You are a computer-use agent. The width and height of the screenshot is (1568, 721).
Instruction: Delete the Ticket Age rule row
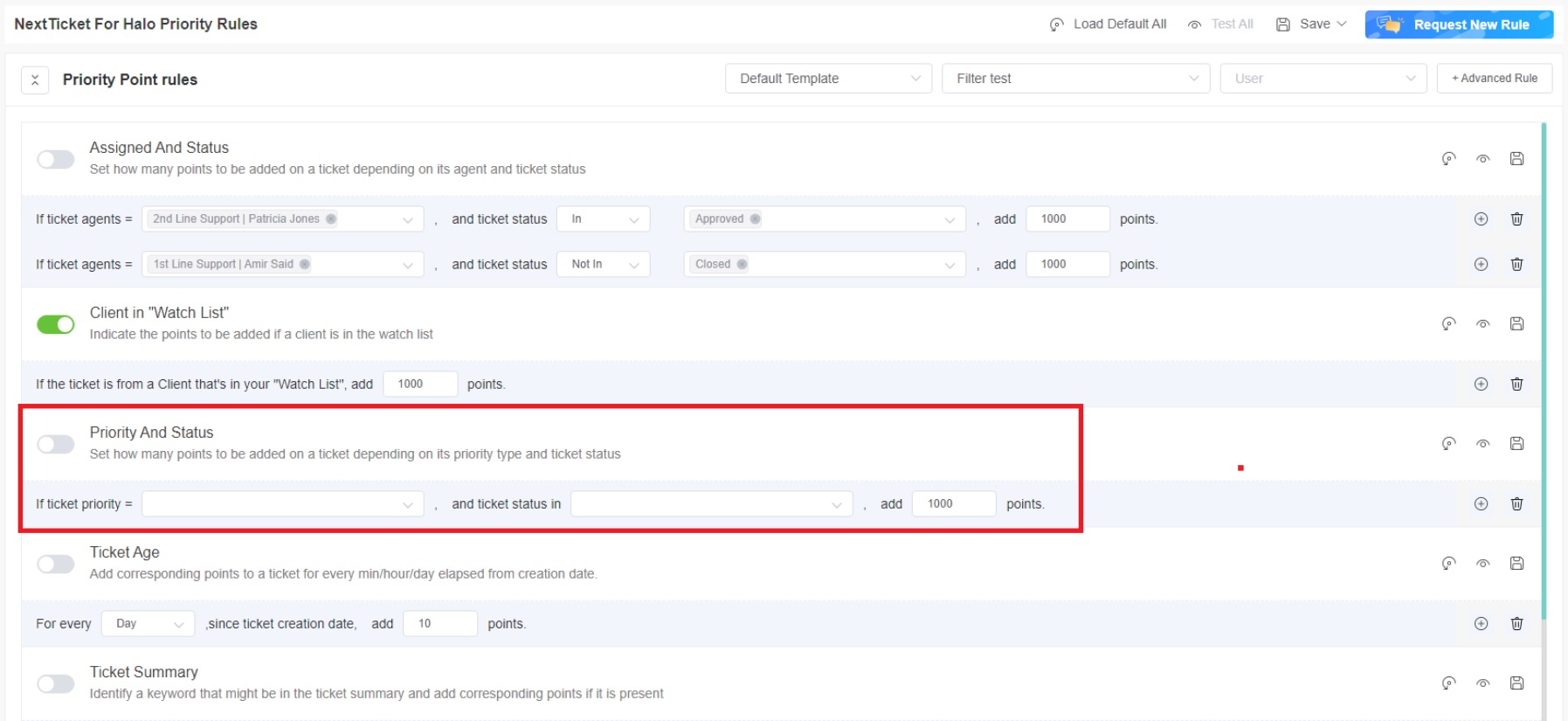coord(1516,623)
